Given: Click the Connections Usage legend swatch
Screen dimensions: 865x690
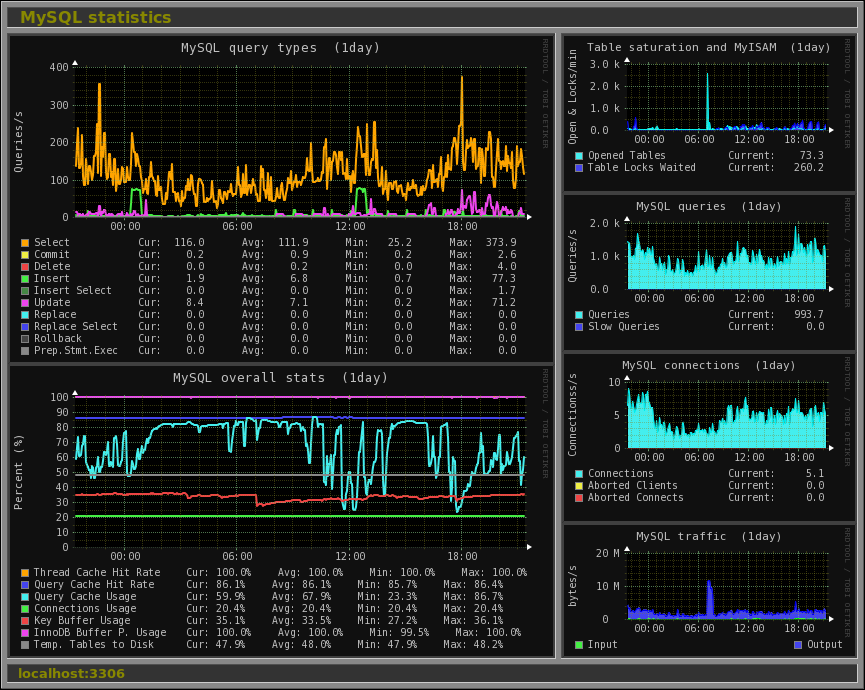Looking at the screenshot, I should pyautogui.click(x=25, y=609).
